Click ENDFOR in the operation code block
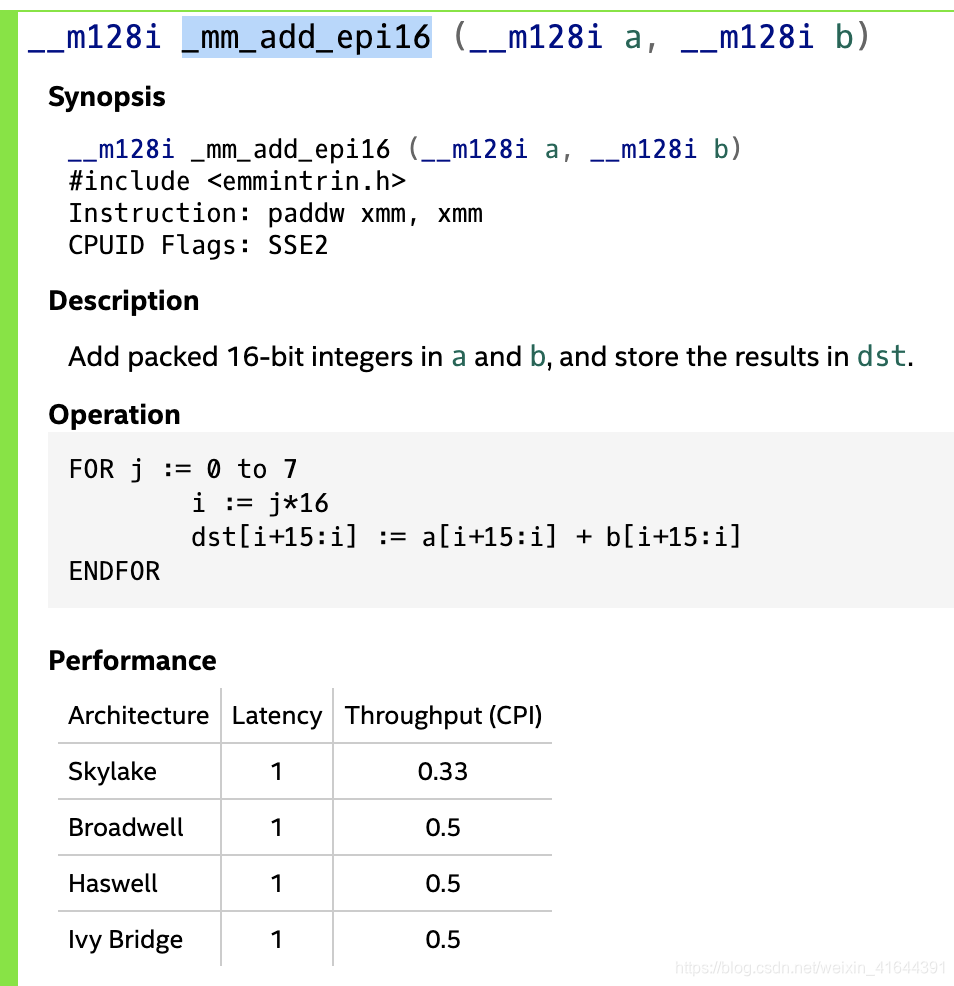Screen dimensions: 954x986 click(x=114, y=571)
